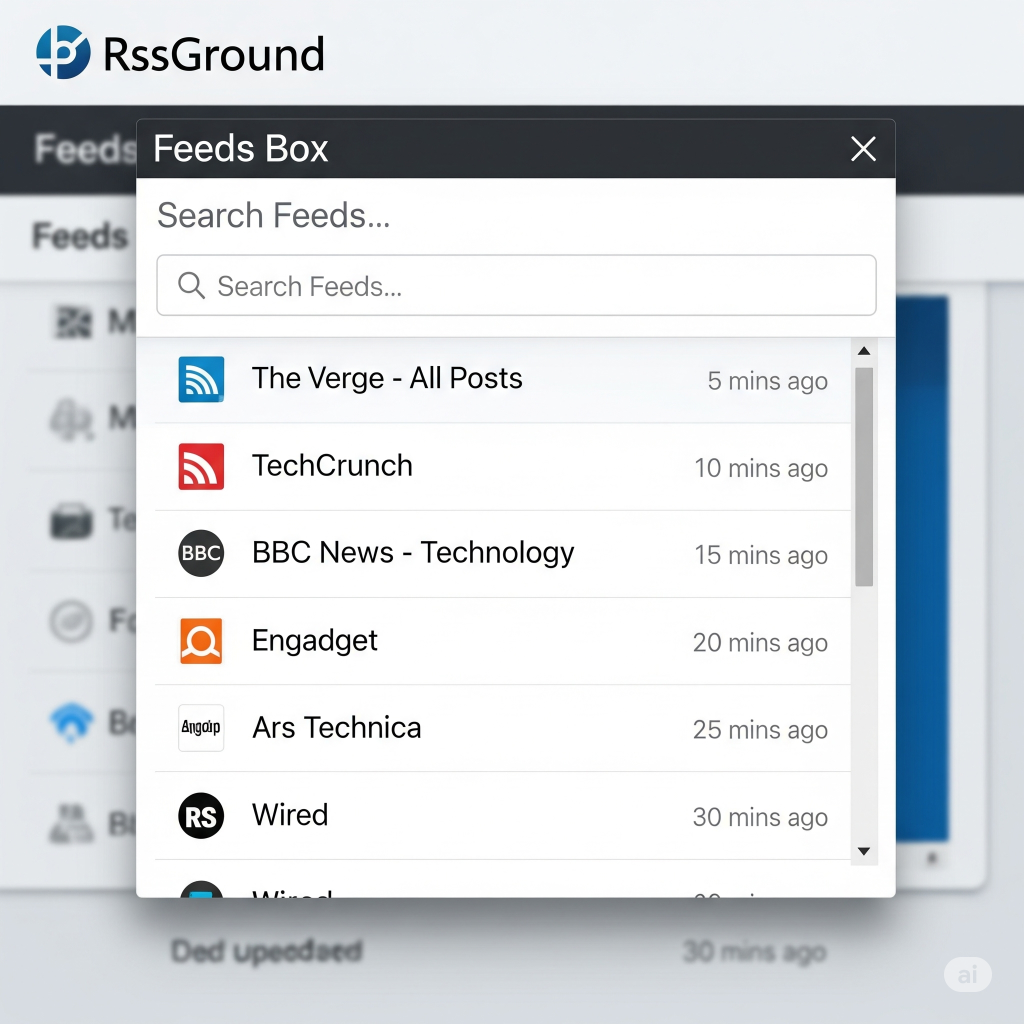Screen dimensions: 1024x1024
Task: Click the '5 mins ago' timestamp
Action: pyautogui.click(x=767, y=381)
